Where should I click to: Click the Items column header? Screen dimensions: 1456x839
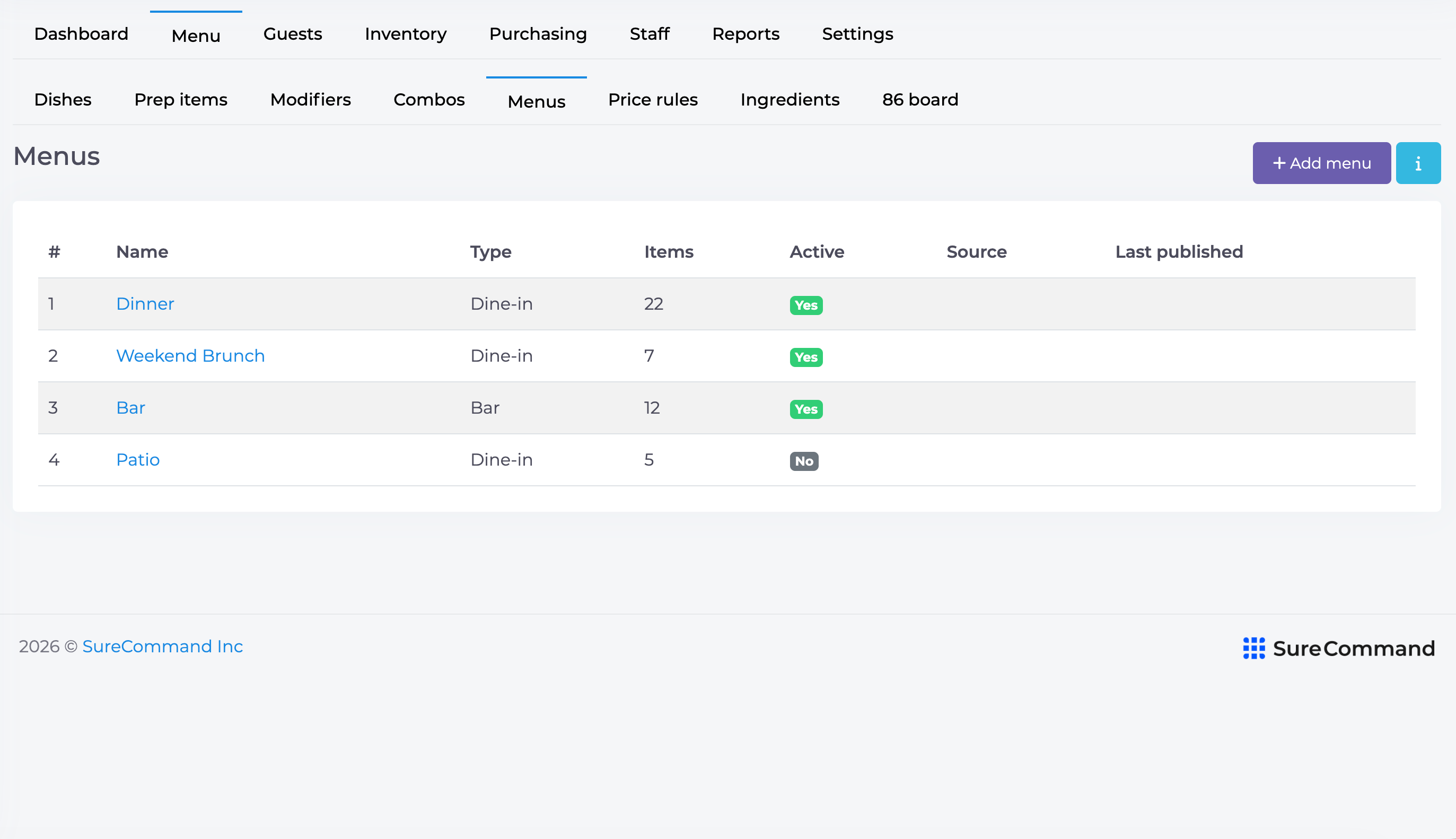pos(669,252)
